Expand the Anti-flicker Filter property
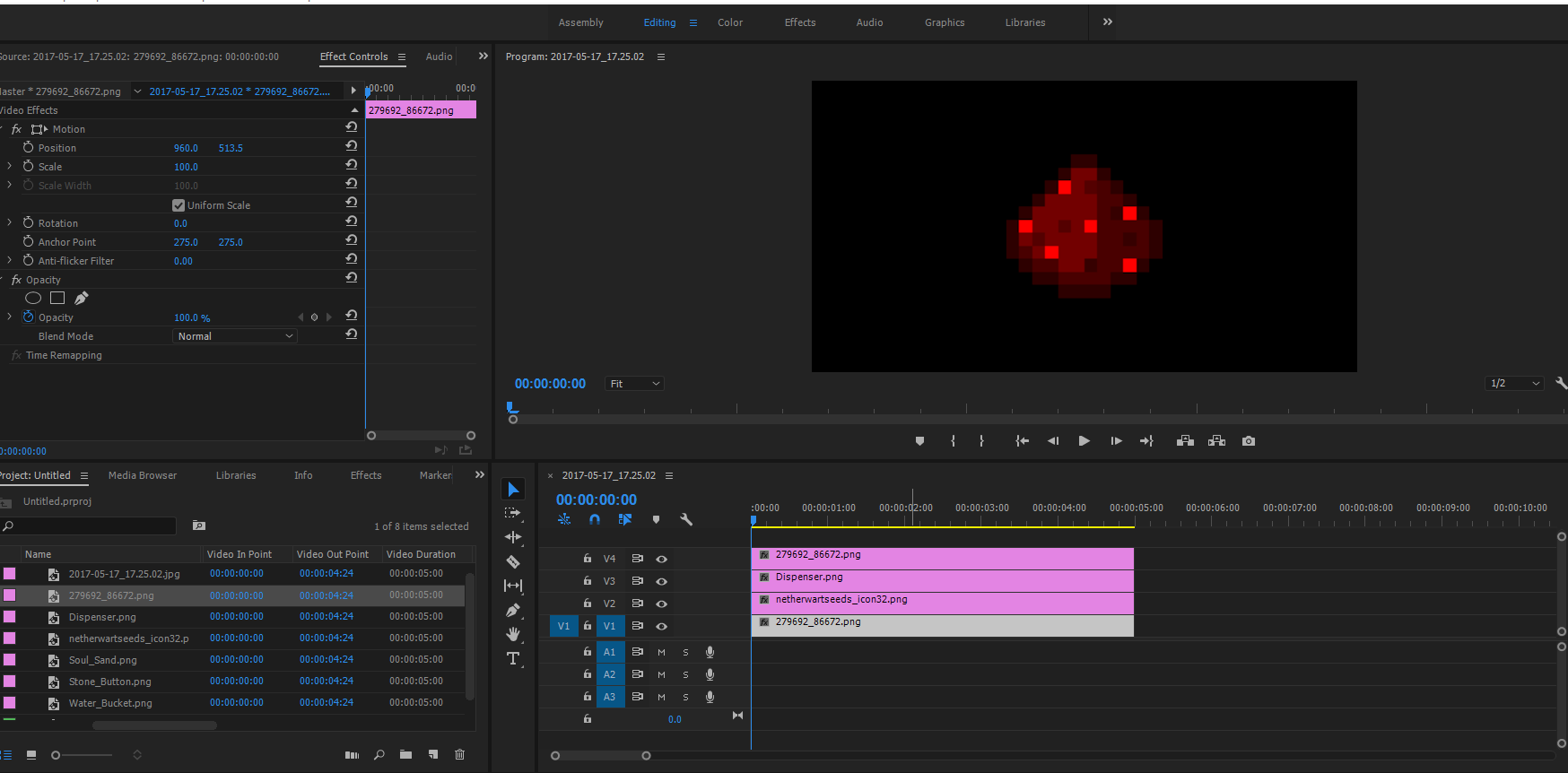1568x773 pixels. point(10,260)
